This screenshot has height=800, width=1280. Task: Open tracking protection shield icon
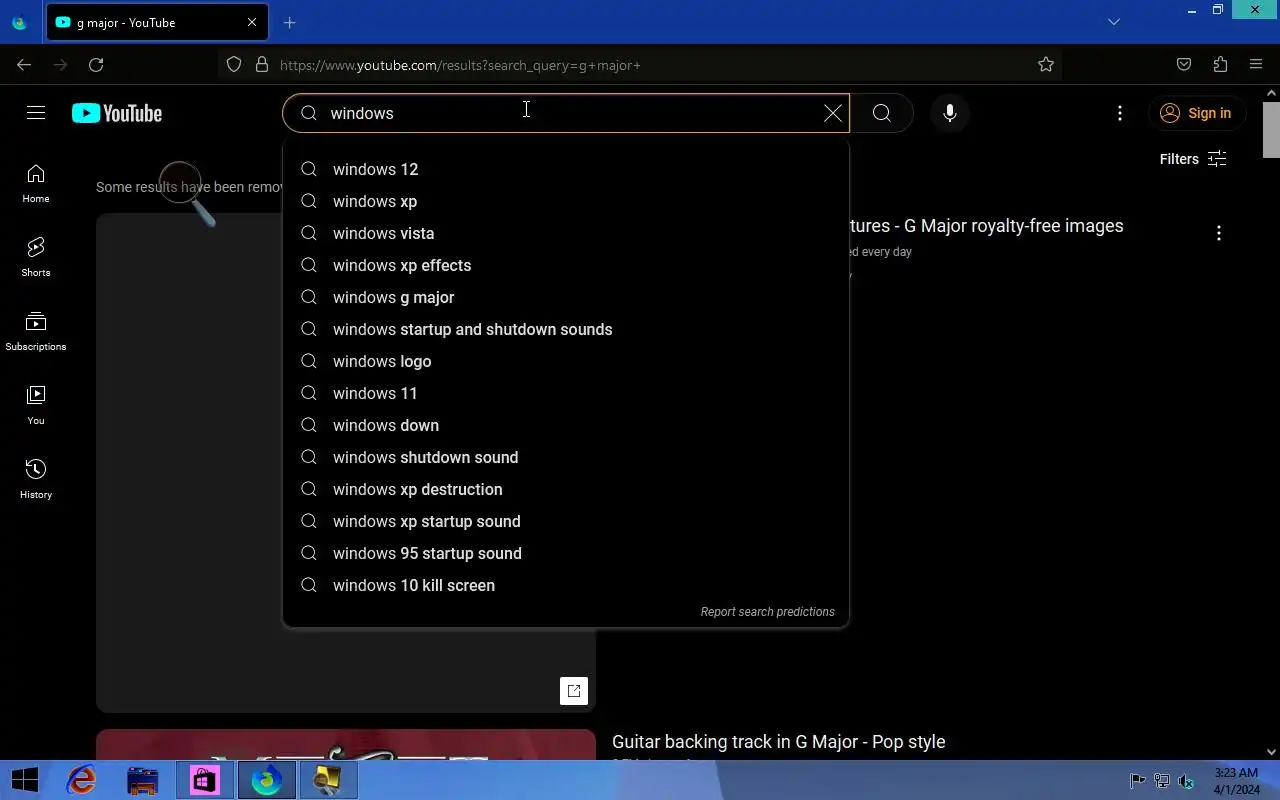[234, 65]
